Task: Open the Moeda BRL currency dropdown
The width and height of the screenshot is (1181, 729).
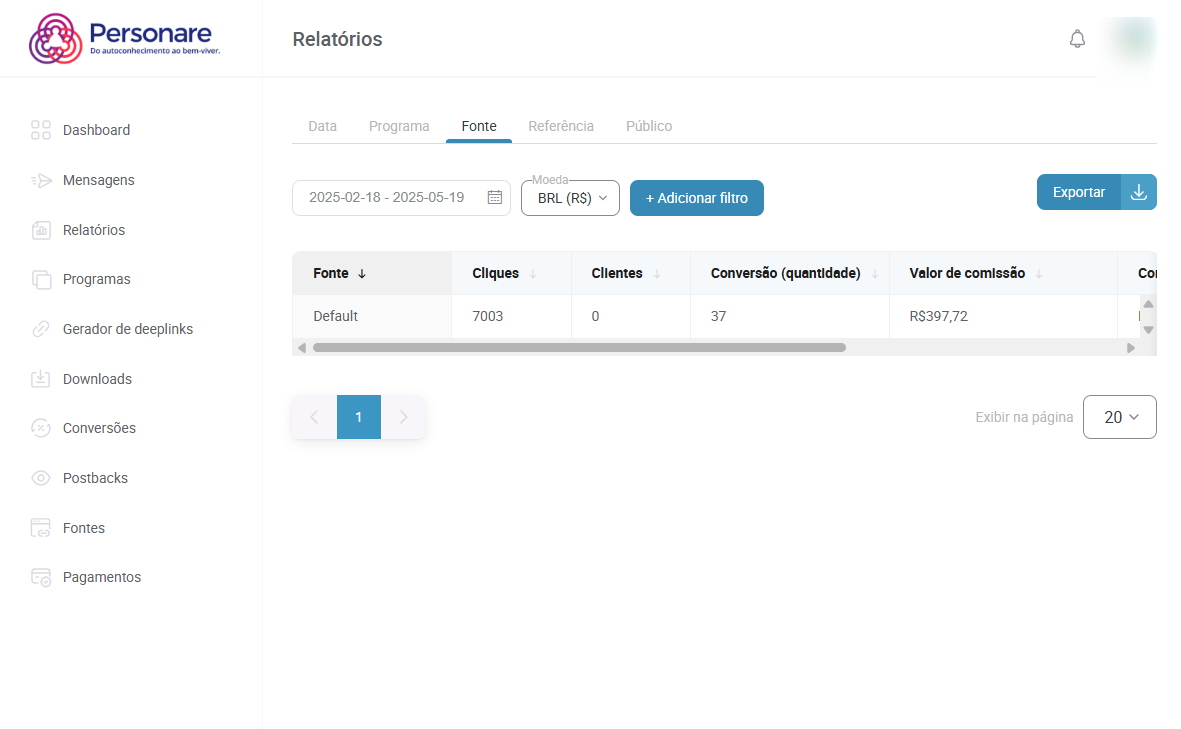Action: pyautogui.click(x=571, y=198)
